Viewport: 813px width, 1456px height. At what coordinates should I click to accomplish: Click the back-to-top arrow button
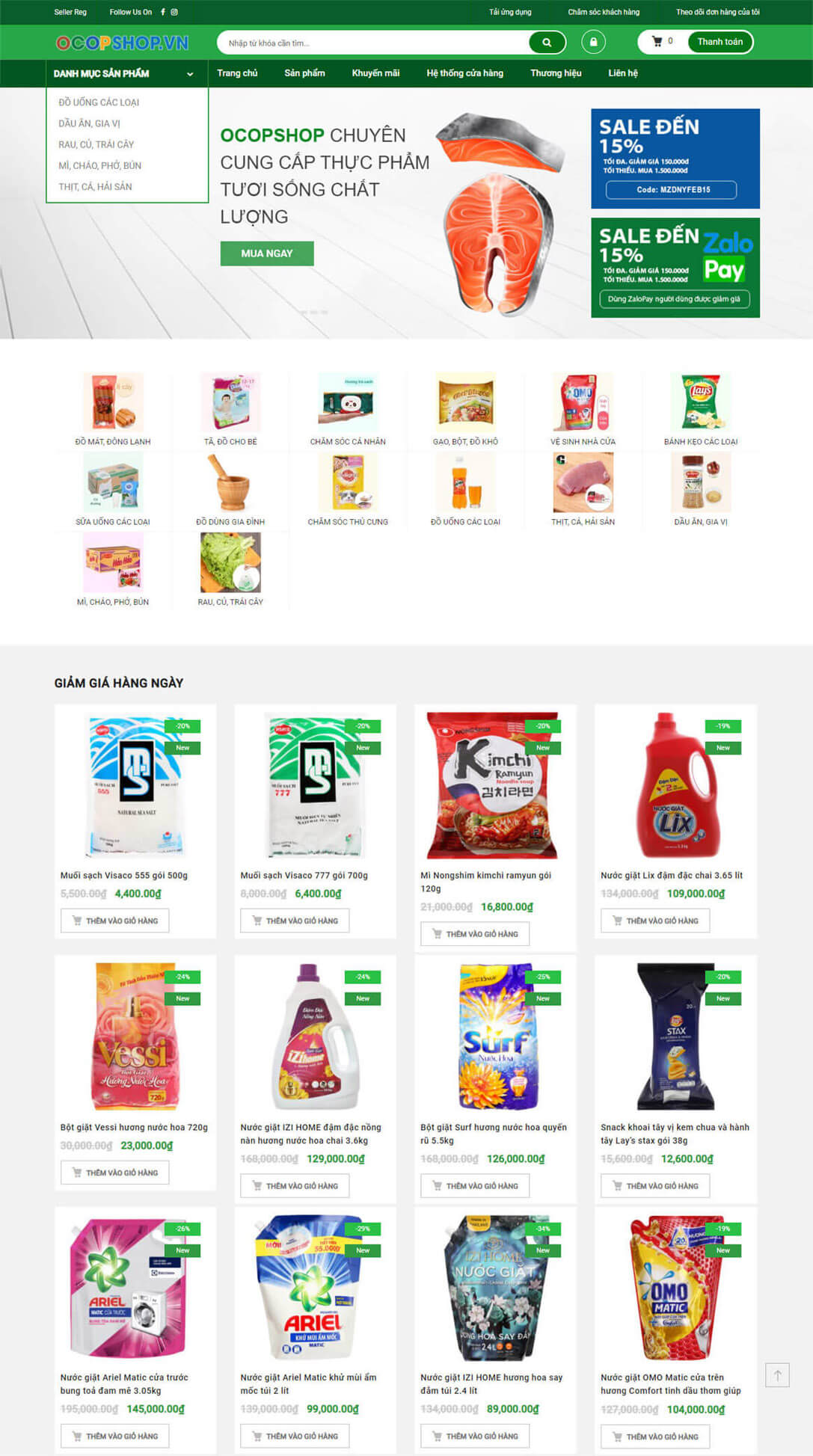(777, 1375)
